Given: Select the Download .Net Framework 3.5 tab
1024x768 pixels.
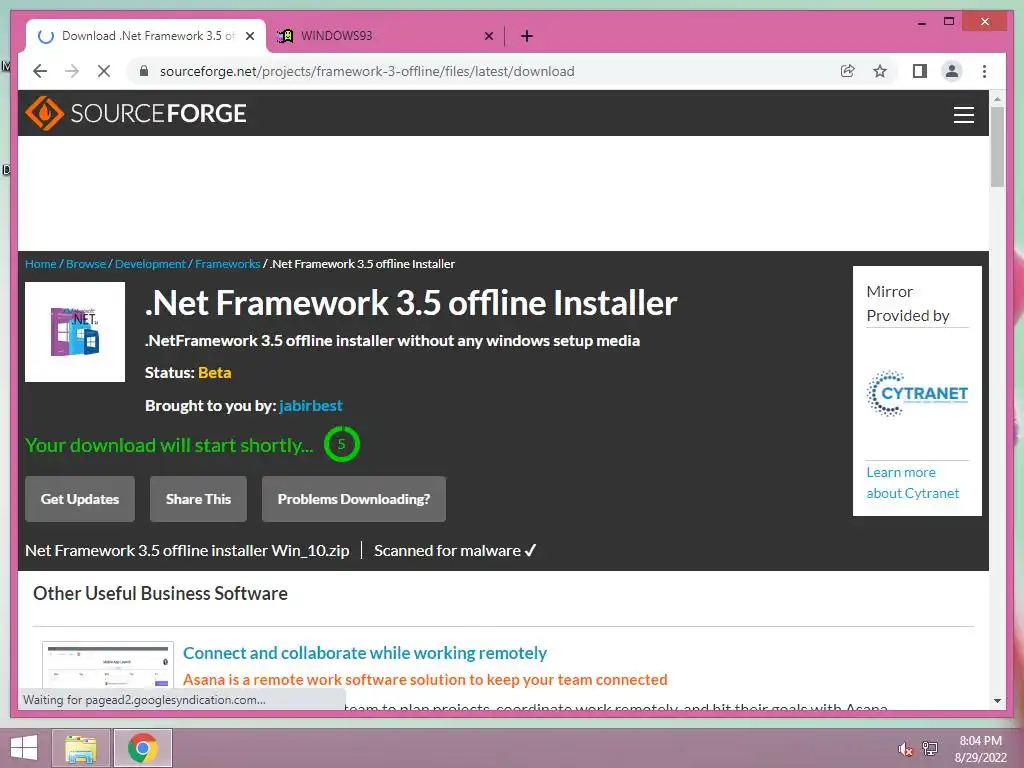Looking at the screenshot, I should coord(145,36).
